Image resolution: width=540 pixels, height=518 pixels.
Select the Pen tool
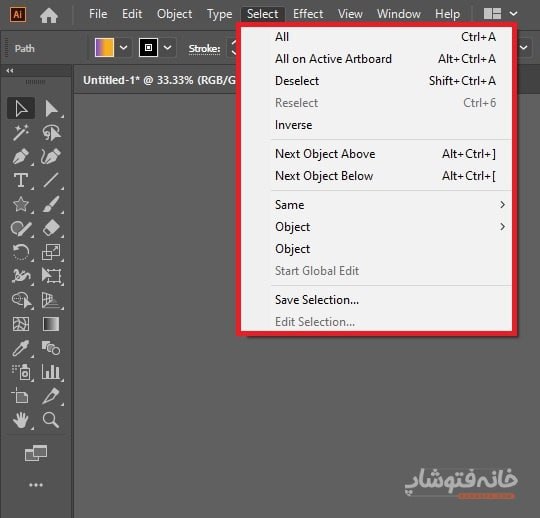21,156
